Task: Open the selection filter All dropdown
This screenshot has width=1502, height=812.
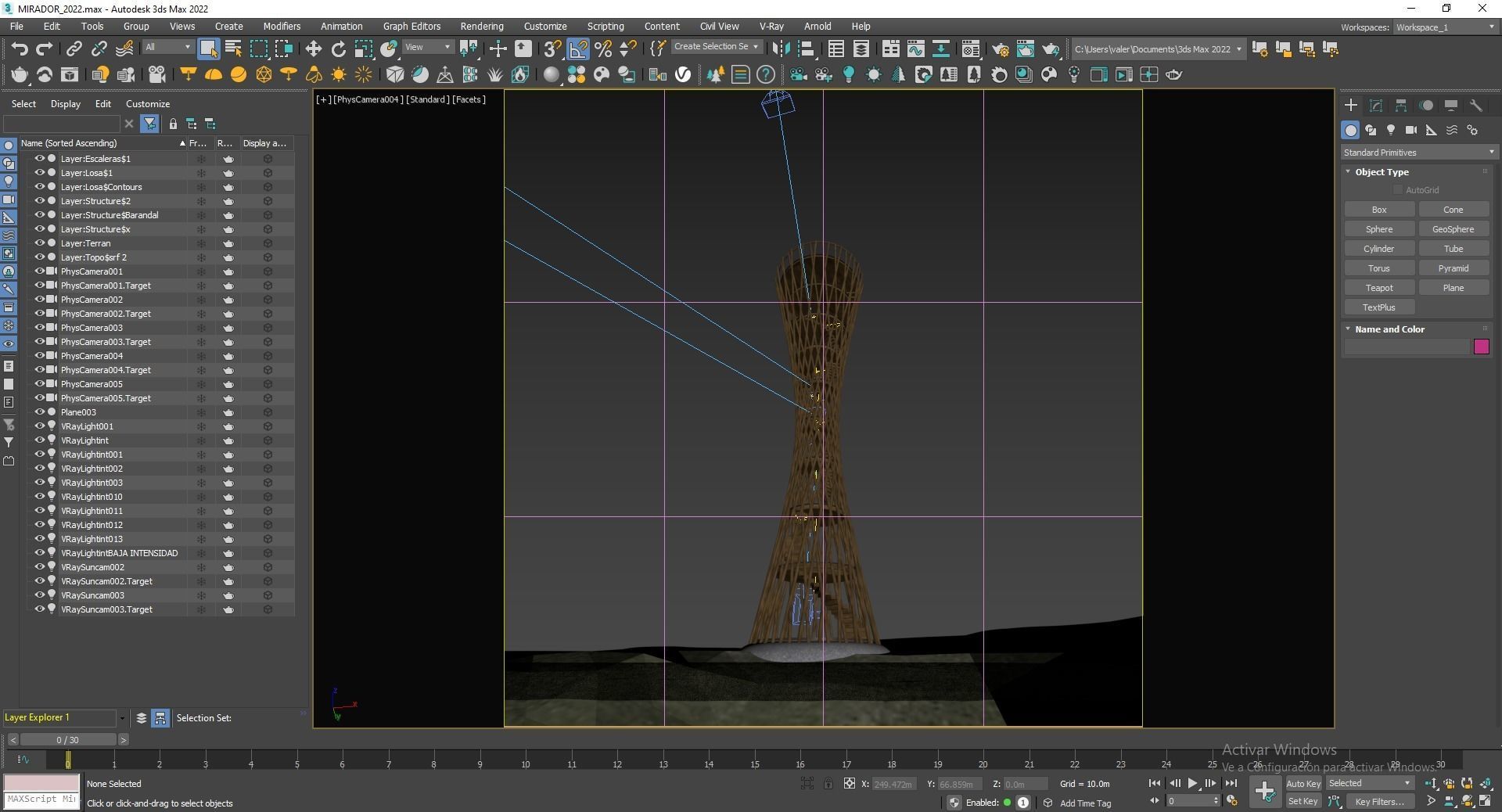Action: point(167,47)
